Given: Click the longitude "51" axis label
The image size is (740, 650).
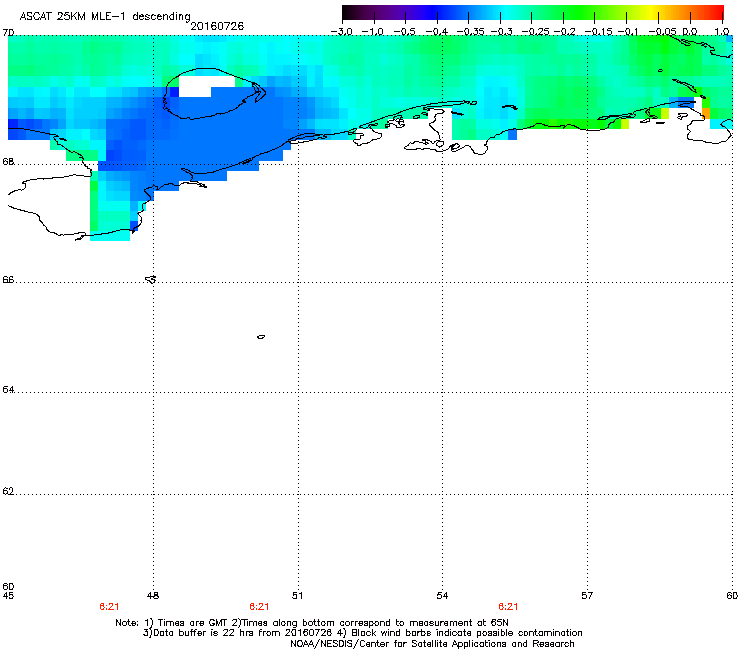Looking at the screenshot, I should tap(297, 596).
